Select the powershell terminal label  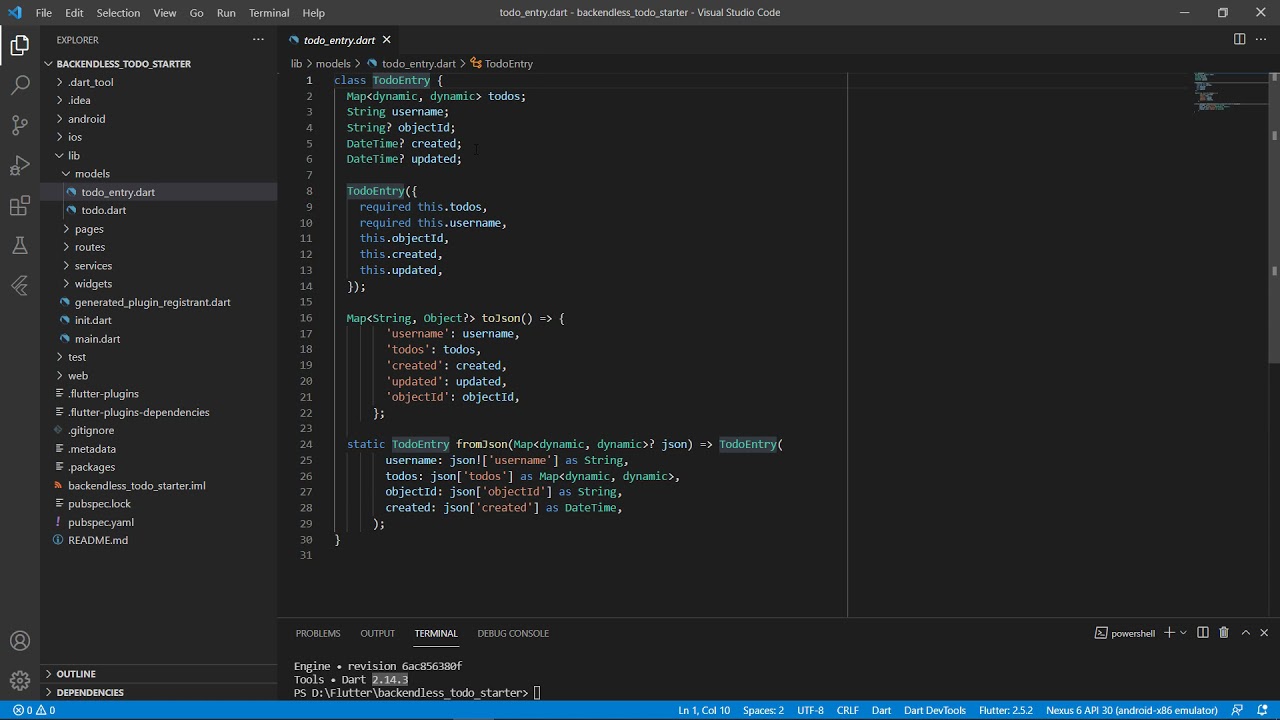pos(1125,633)
